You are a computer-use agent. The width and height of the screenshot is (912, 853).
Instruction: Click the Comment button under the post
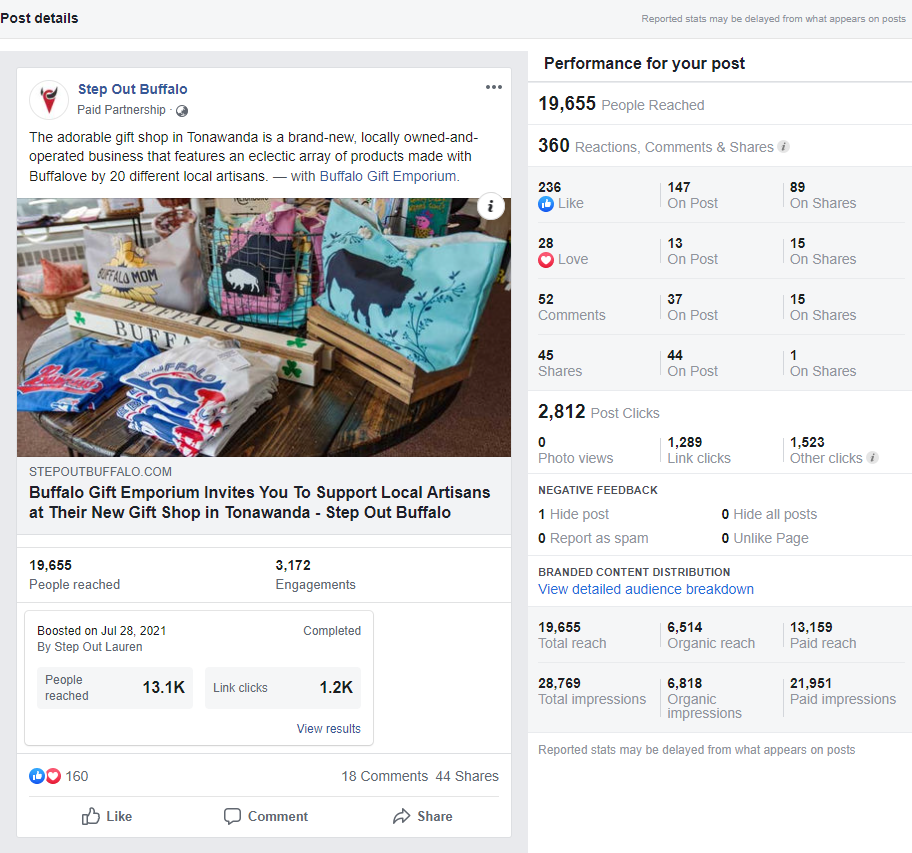266,816
